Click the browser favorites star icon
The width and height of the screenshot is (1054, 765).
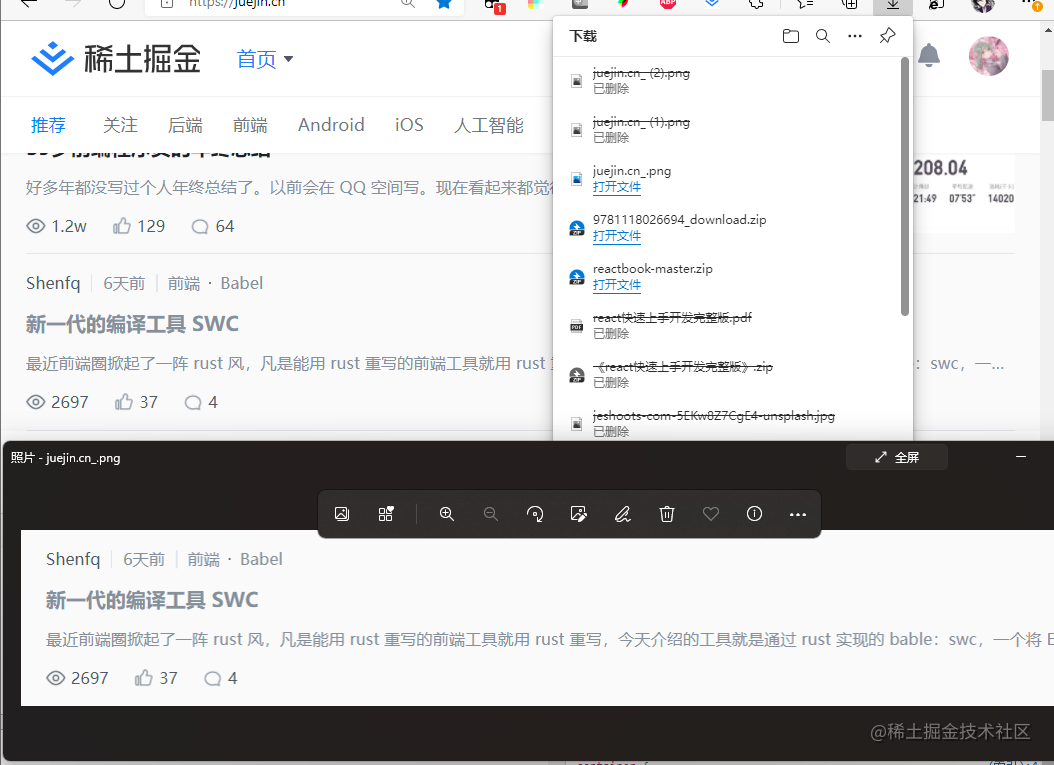(444, 3)
